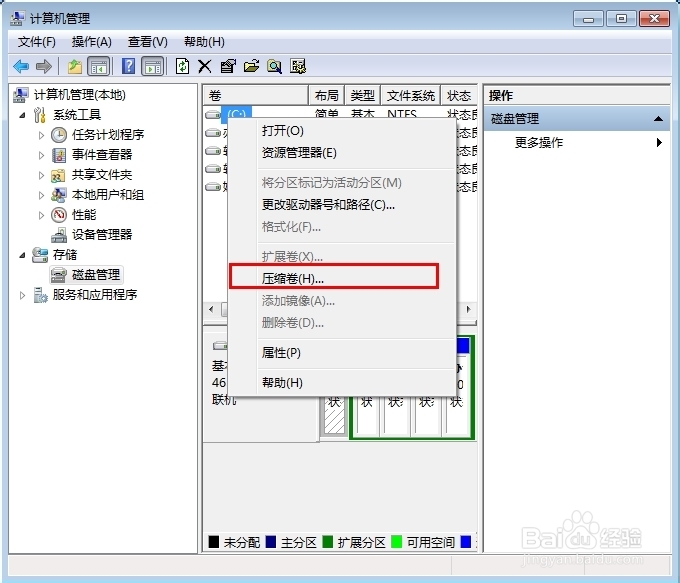Click the Disk Management icon in tree

pyautogui.click(x=59, y=275)
